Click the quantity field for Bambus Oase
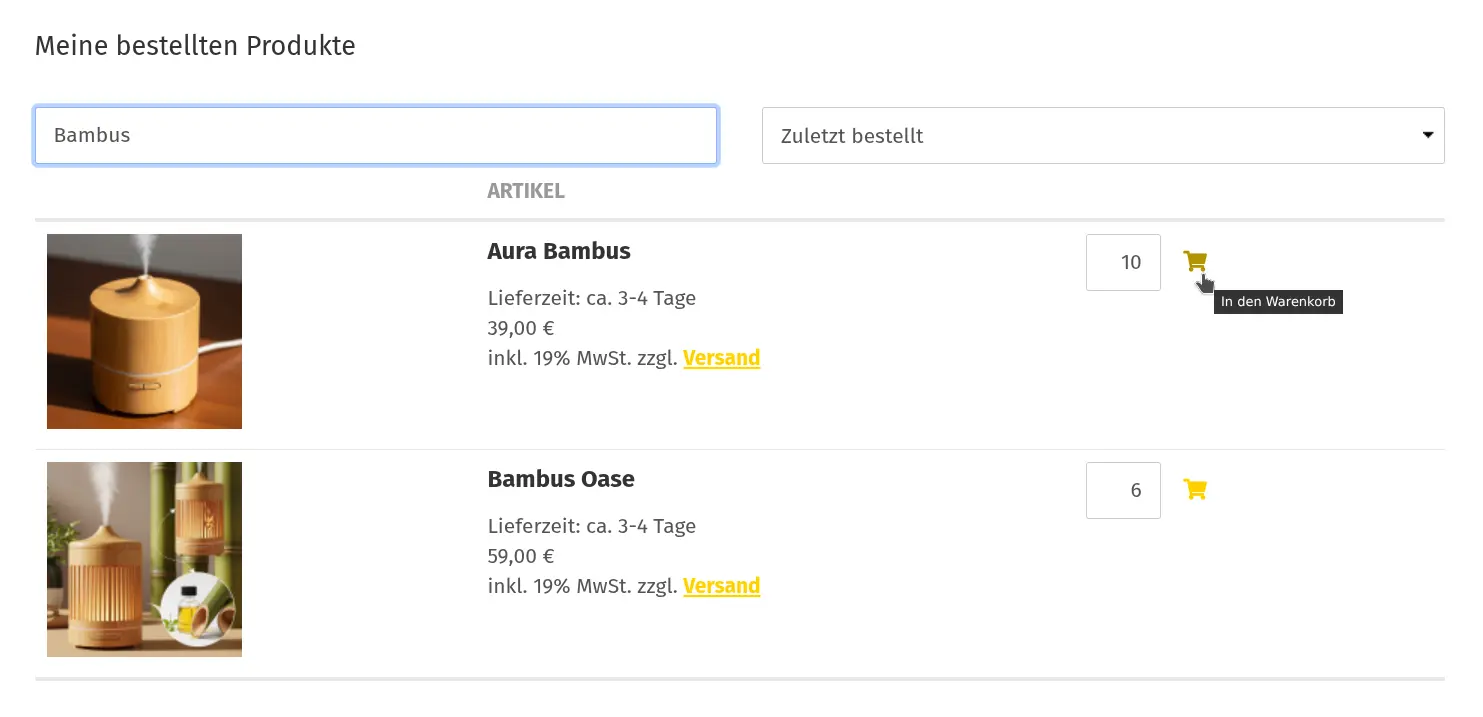 tap(1123, 490)
